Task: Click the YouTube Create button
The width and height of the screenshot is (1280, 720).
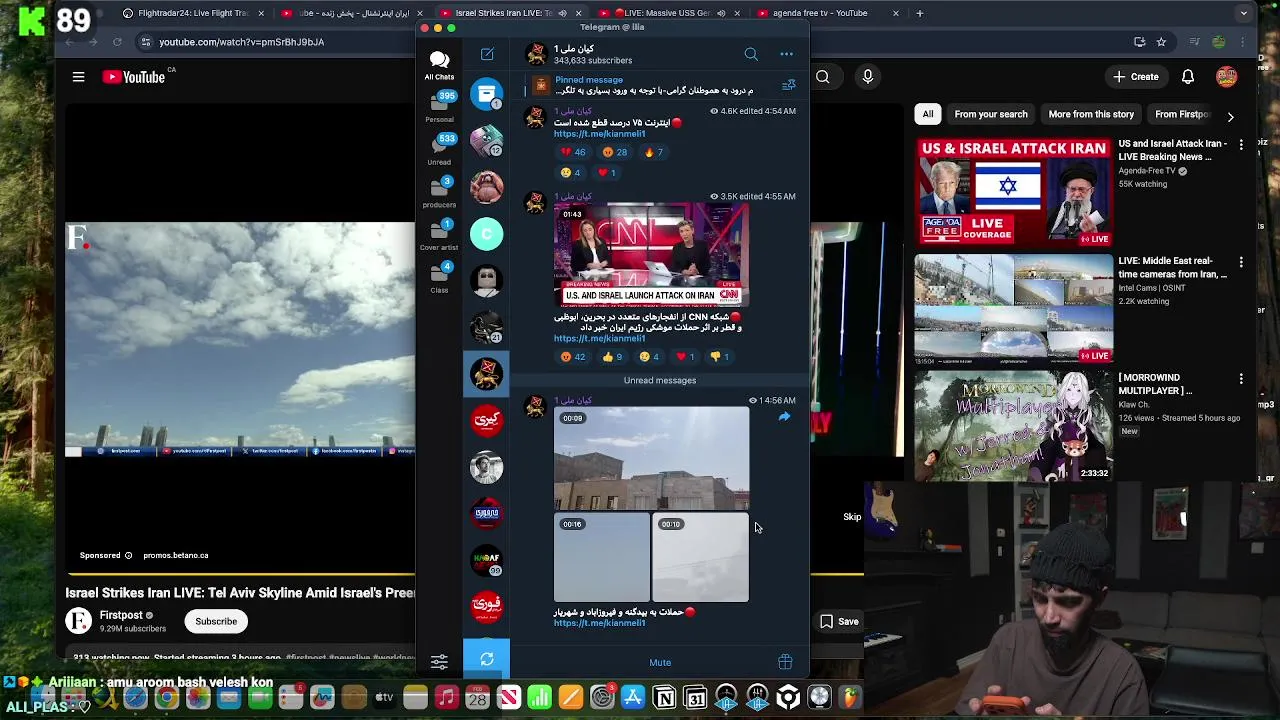Action: [1136, 77]
